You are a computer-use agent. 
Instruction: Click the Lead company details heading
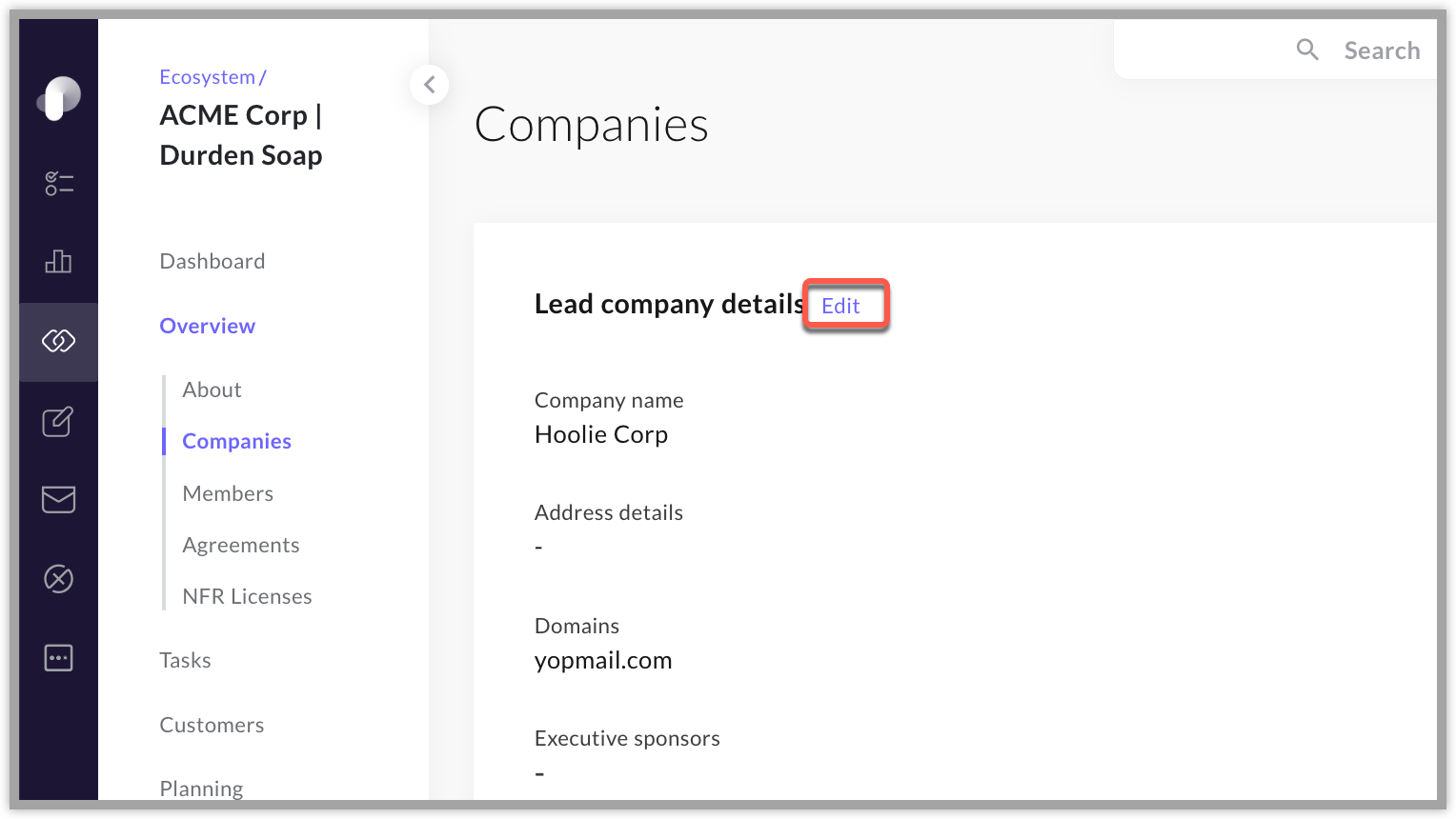point(670,304)
